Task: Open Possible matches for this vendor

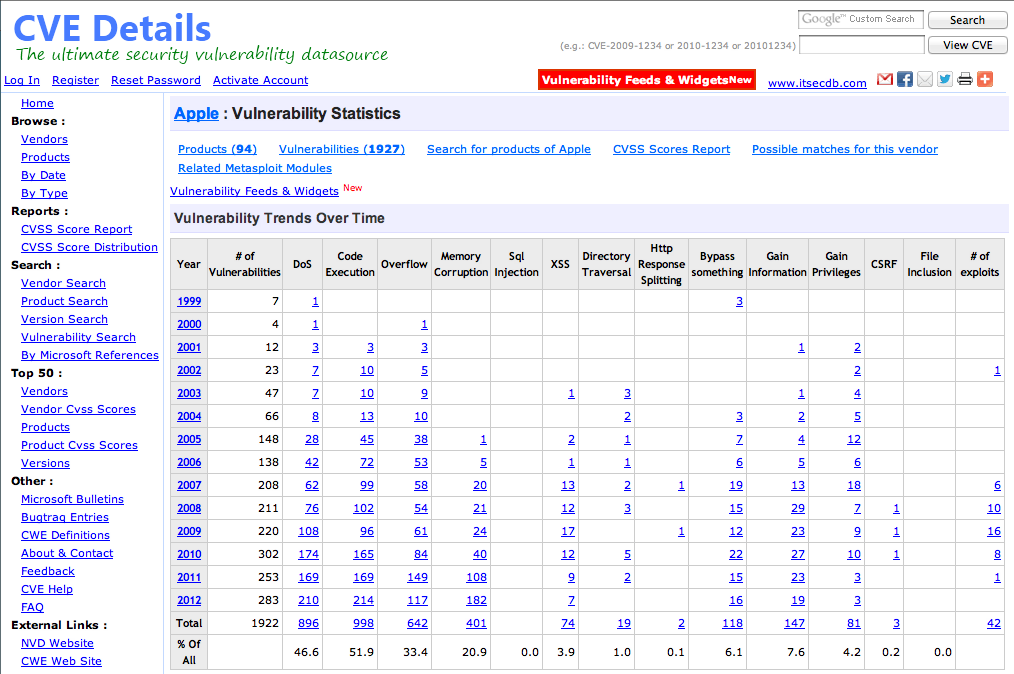Action: click(x=845, y=149)
